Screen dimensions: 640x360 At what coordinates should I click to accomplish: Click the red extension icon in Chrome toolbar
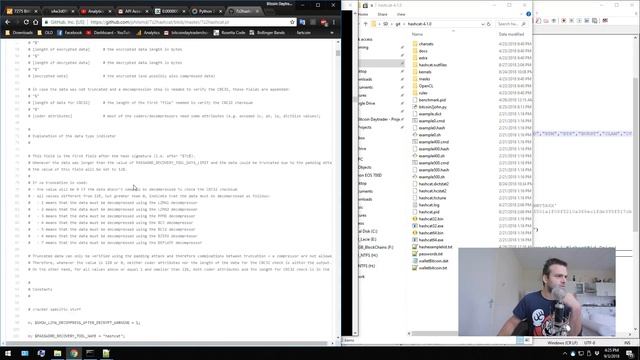(x=324, y=22)
